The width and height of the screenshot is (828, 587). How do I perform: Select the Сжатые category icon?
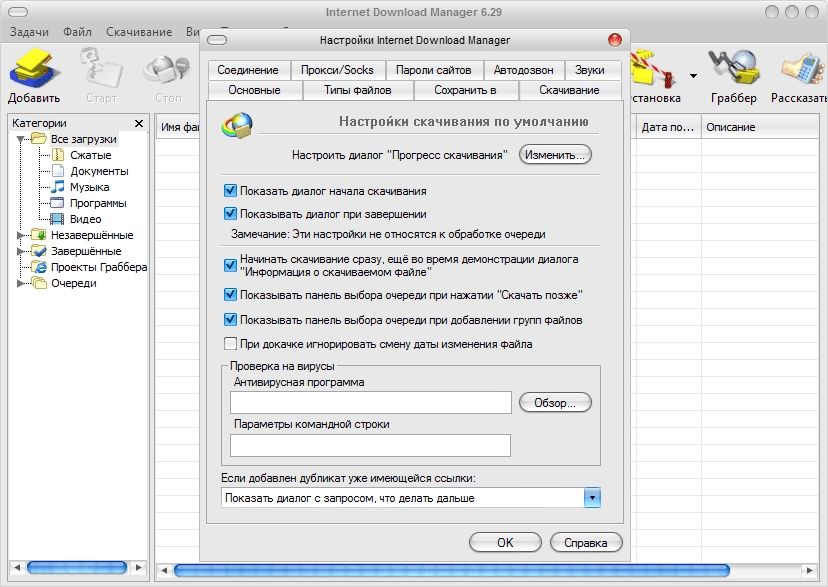(x=58, y=155)
